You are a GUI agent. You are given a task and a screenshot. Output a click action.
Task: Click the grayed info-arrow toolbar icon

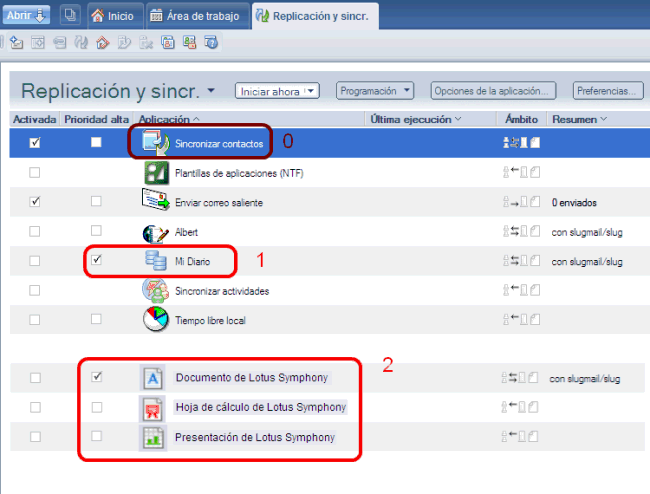click(124, 42)
